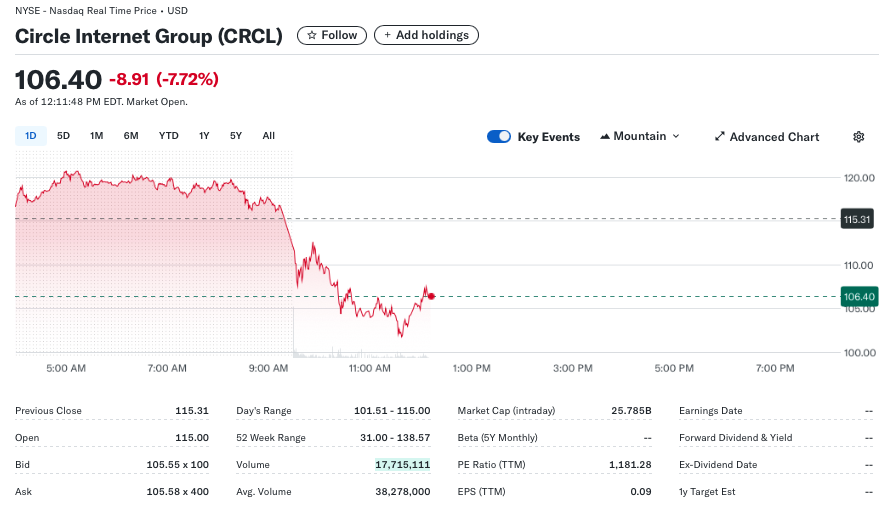Click the Market Cap value 25.785B
This screenshot has height=515, width=890.
click(x=631, y=411)
